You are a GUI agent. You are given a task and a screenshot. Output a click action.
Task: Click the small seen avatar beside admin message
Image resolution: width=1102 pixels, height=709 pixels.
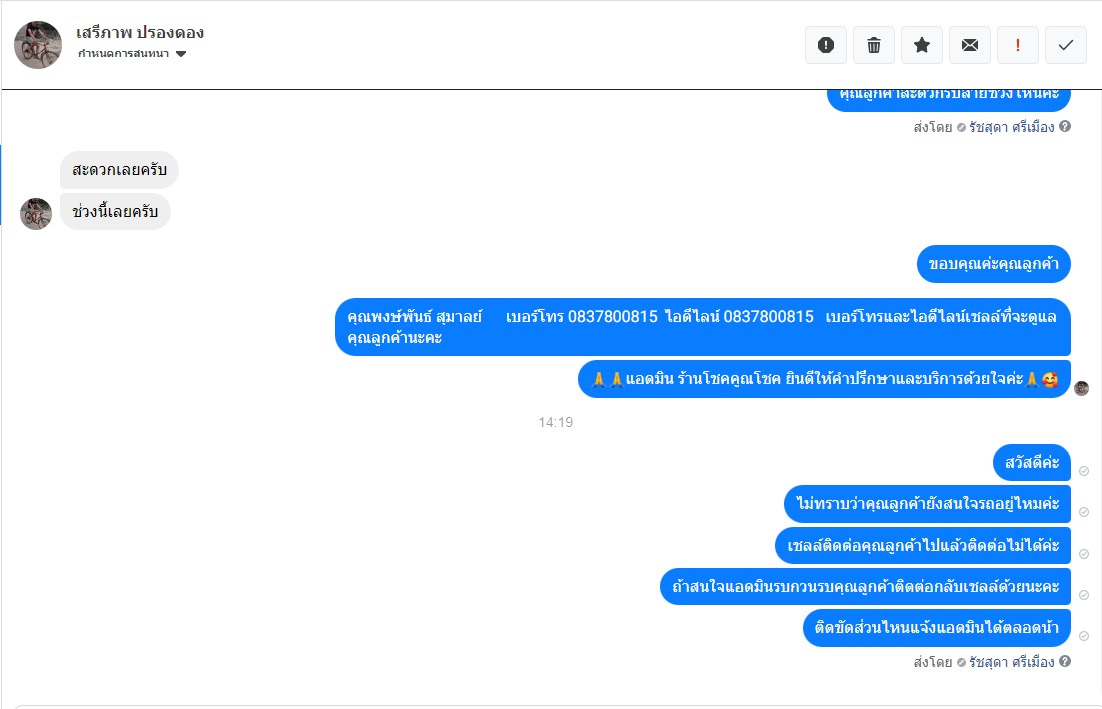[x=1082, y=388]
